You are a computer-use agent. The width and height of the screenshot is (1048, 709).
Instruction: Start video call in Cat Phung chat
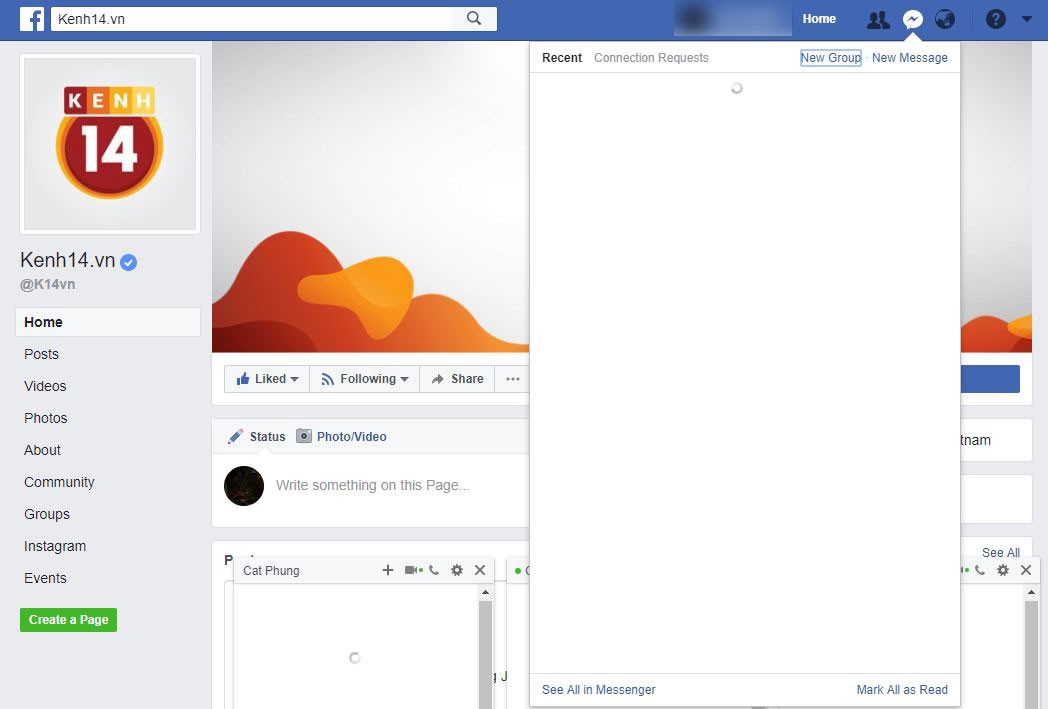coord(412,570)
